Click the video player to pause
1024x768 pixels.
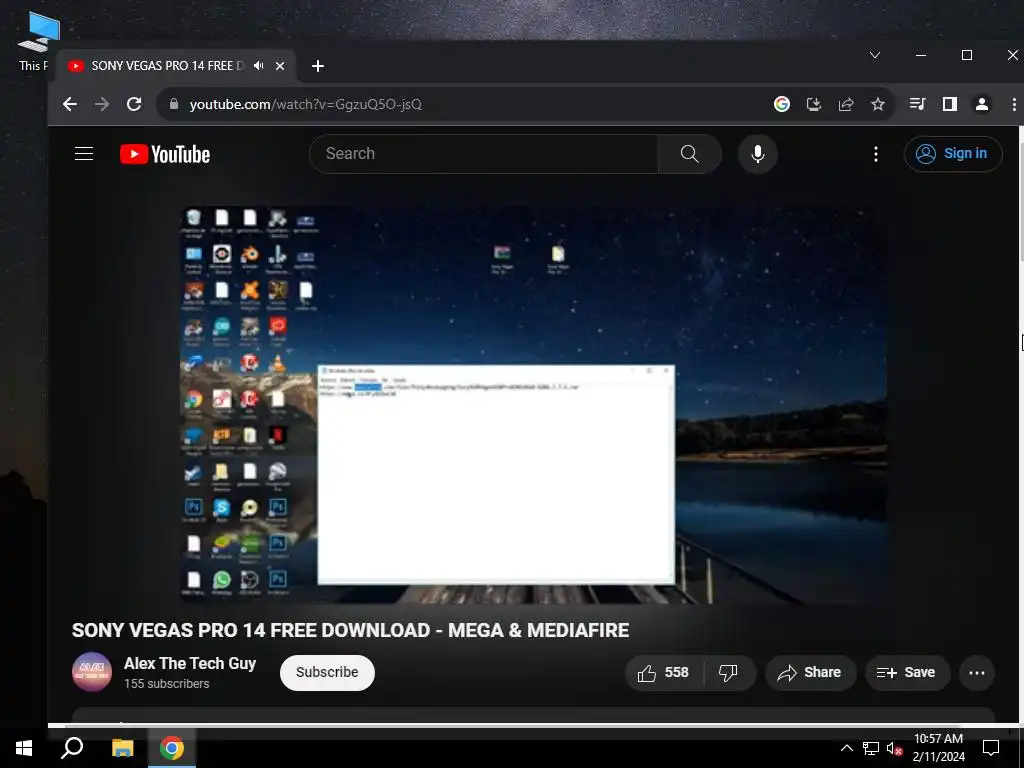(533, 405)
